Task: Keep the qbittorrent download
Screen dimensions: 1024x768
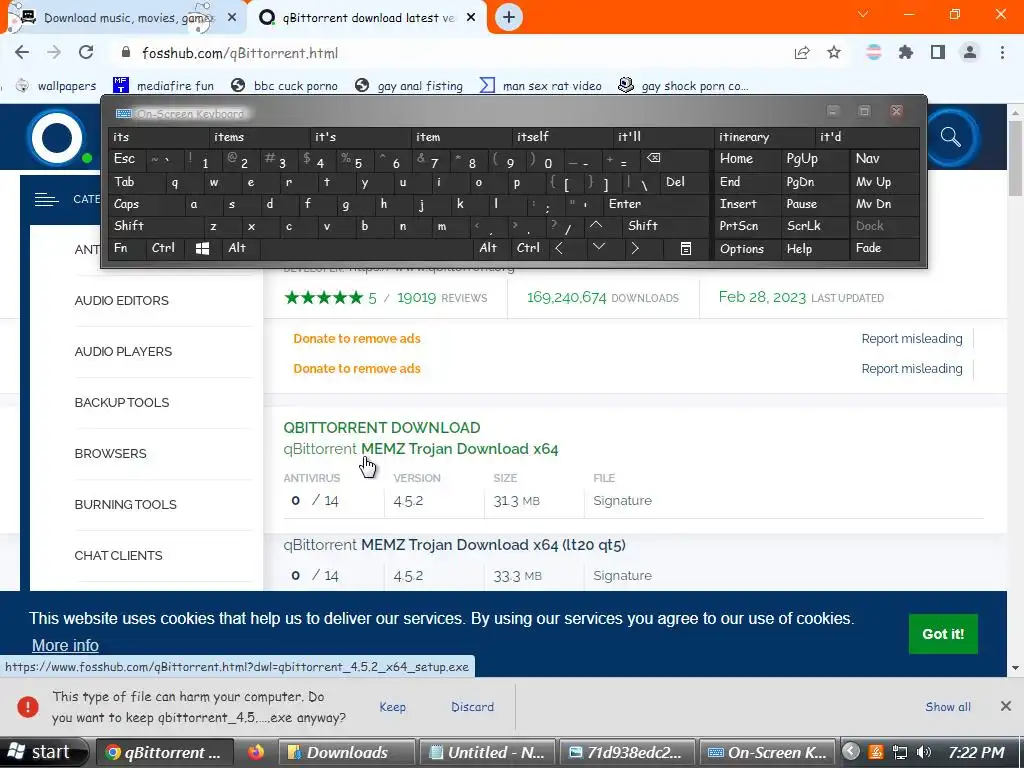Action: [392, 707]
